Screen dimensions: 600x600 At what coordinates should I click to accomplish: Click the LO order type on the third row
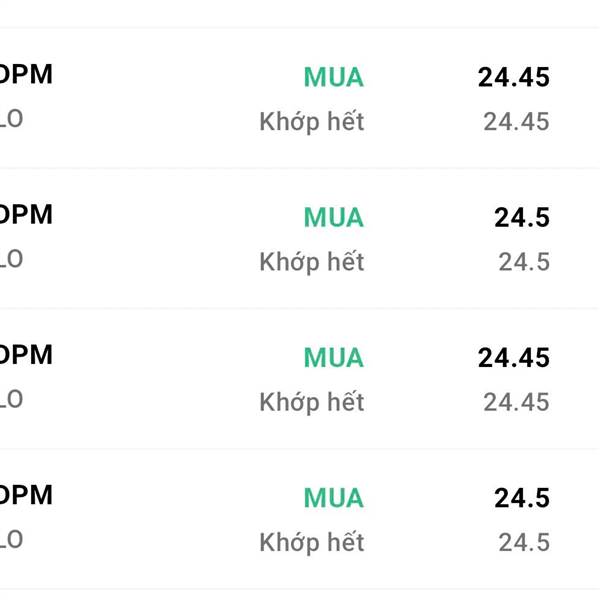click(x=11, y=399)
